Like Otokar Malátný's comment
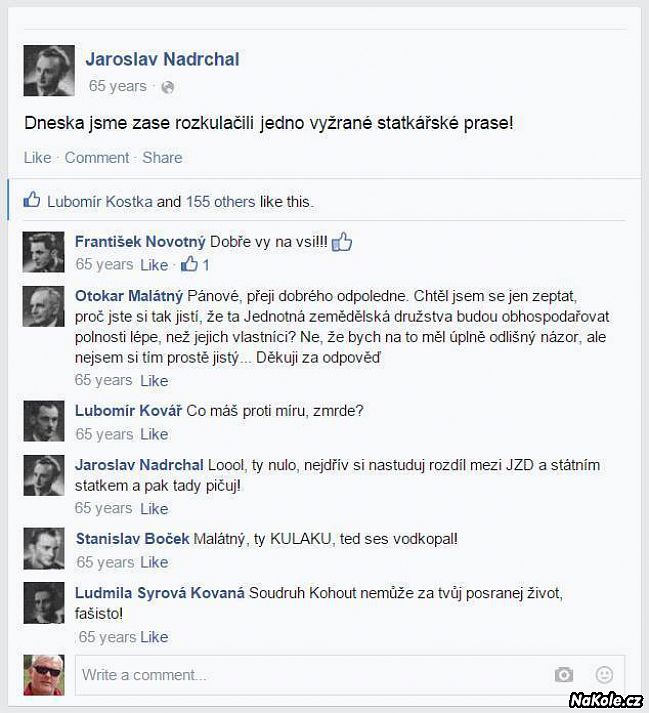The image size is (649, 713). pos(154,381)
